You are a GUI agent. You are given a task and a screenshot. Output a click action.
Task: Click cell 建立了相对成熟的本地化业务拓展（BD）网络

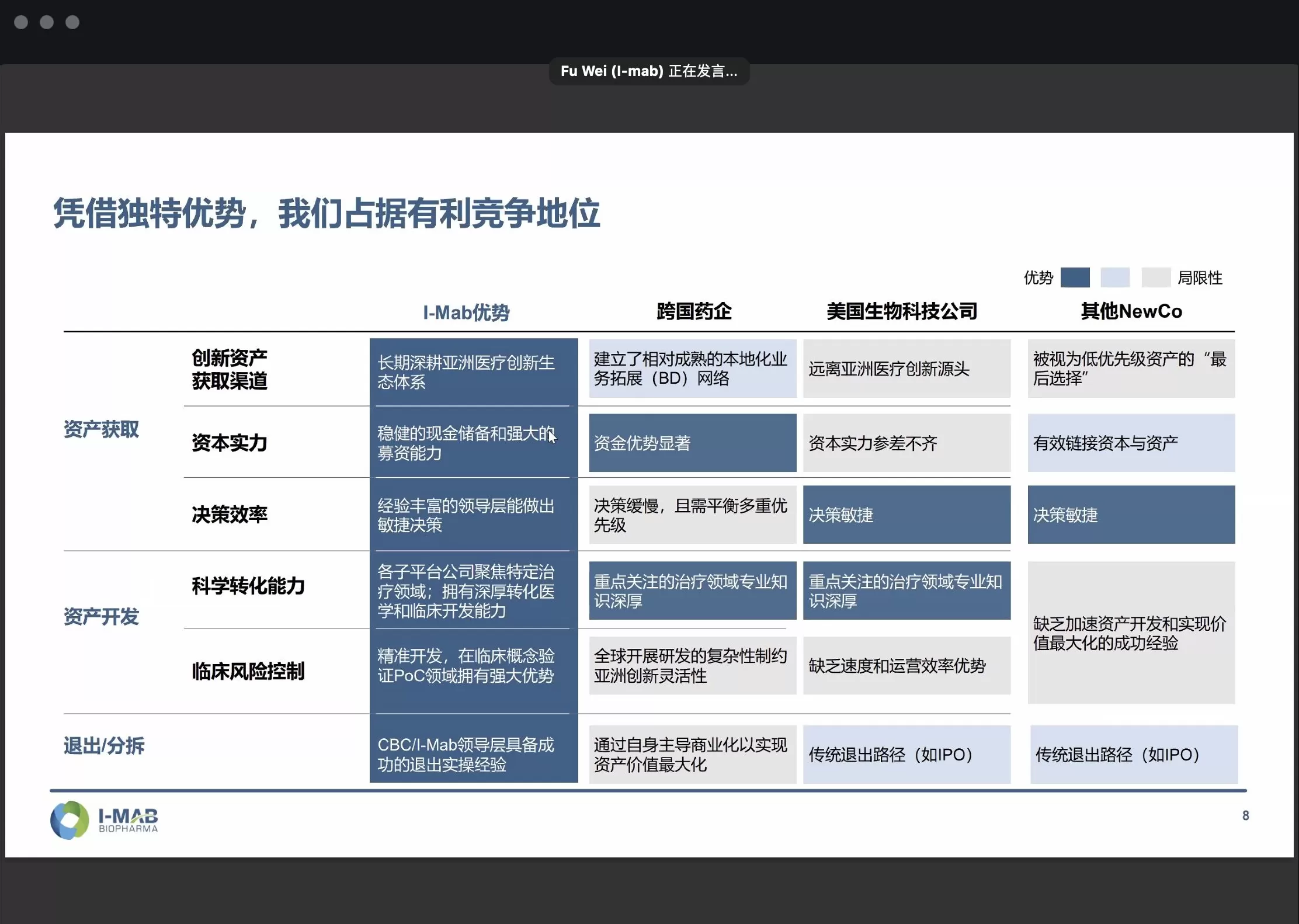point(692,369)
